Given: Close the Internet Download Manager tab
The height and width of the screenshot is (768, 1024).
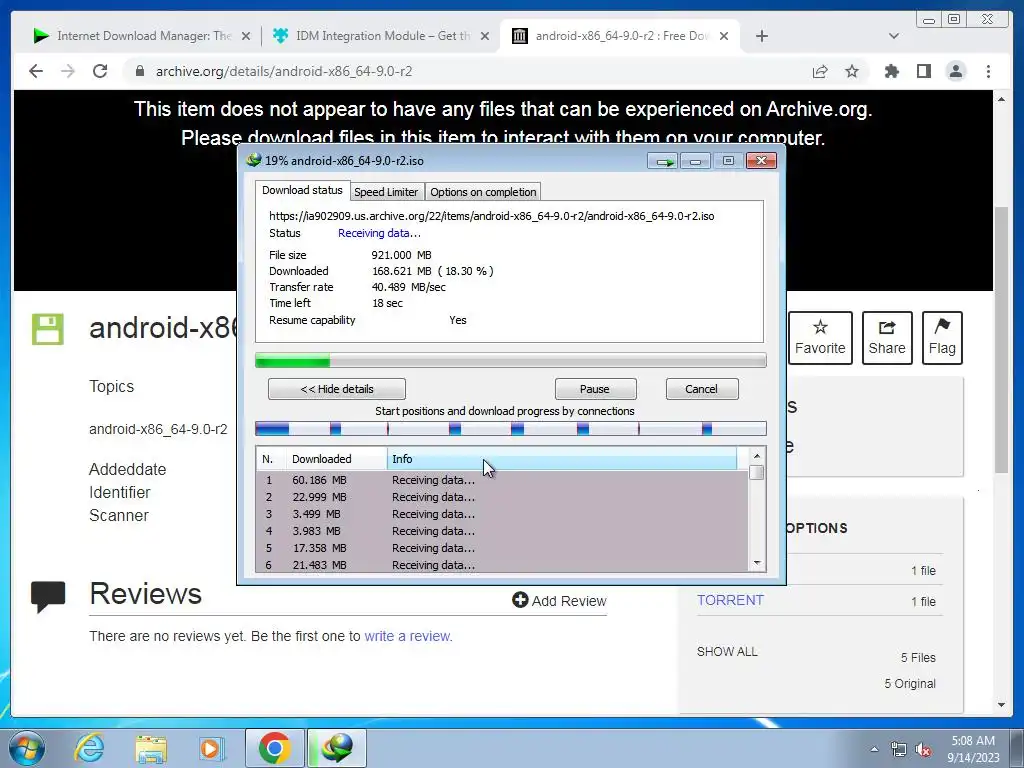Looking at the screenshot, I should (x=246, y=36).
